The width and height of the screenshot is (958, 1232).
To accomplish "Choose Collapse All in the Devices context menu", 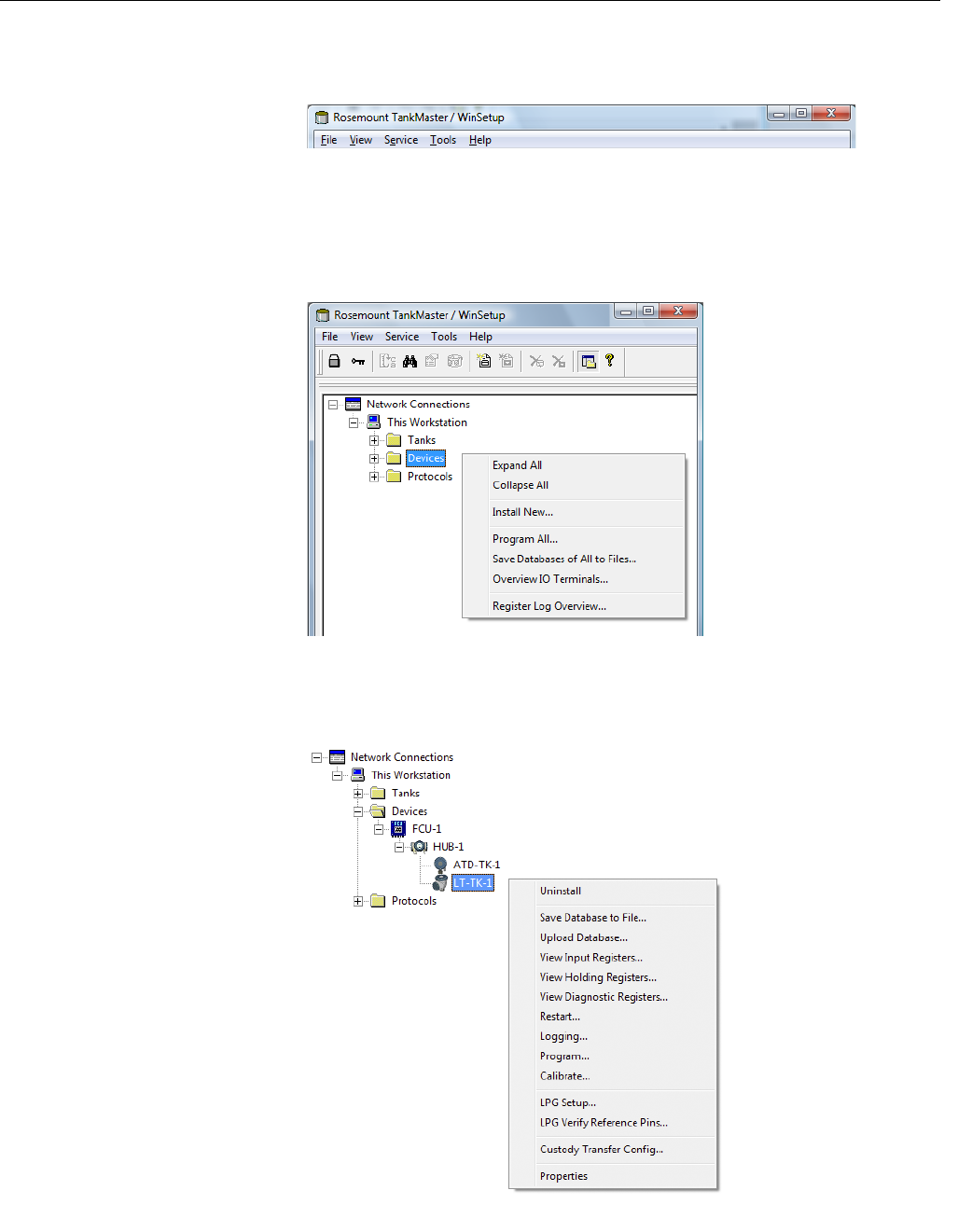I will pos(574,485).
